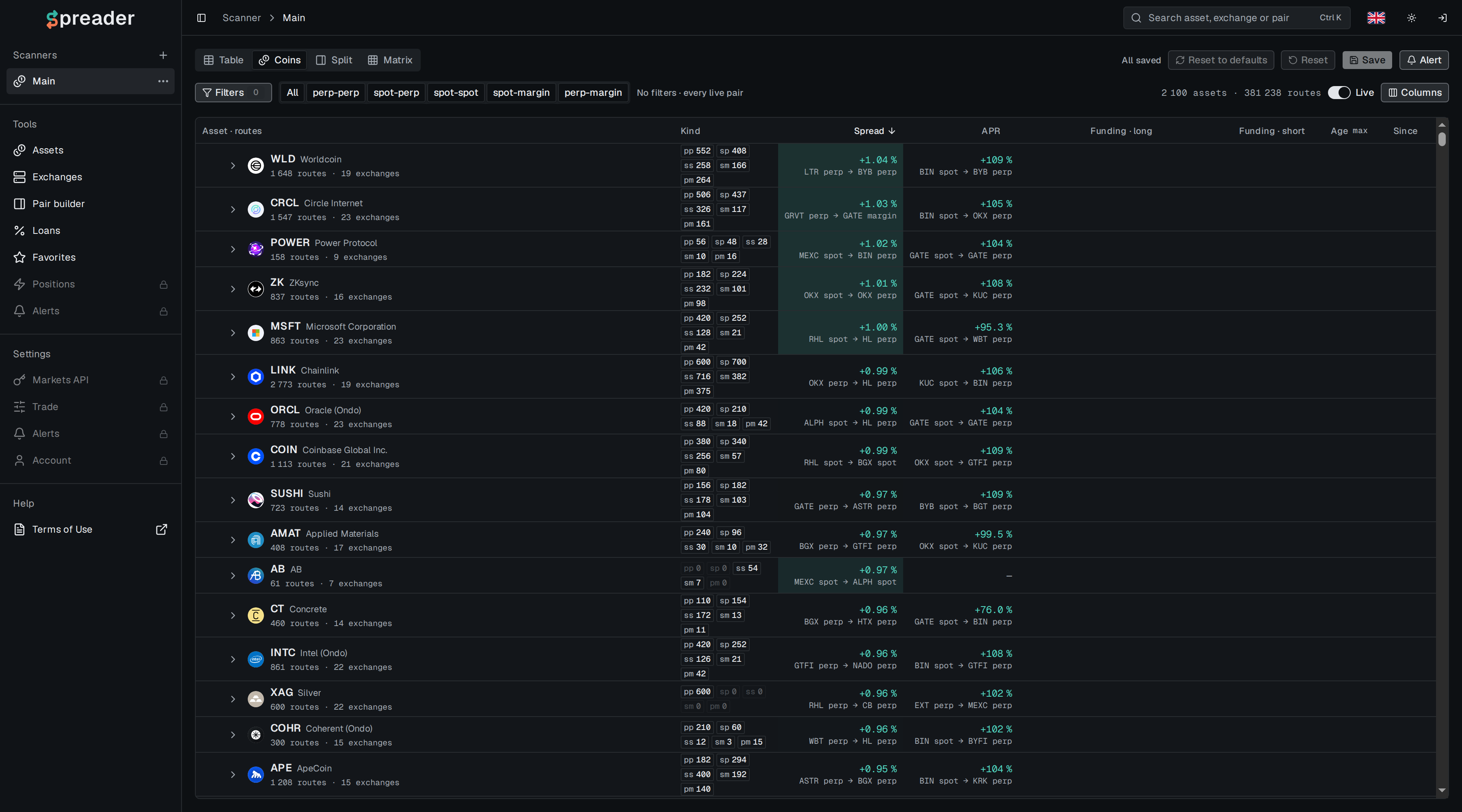This screenshot has height=812, width=1462.
Task: Expand the CRCL Circle Internet row
Action: [x=233, y=209]
